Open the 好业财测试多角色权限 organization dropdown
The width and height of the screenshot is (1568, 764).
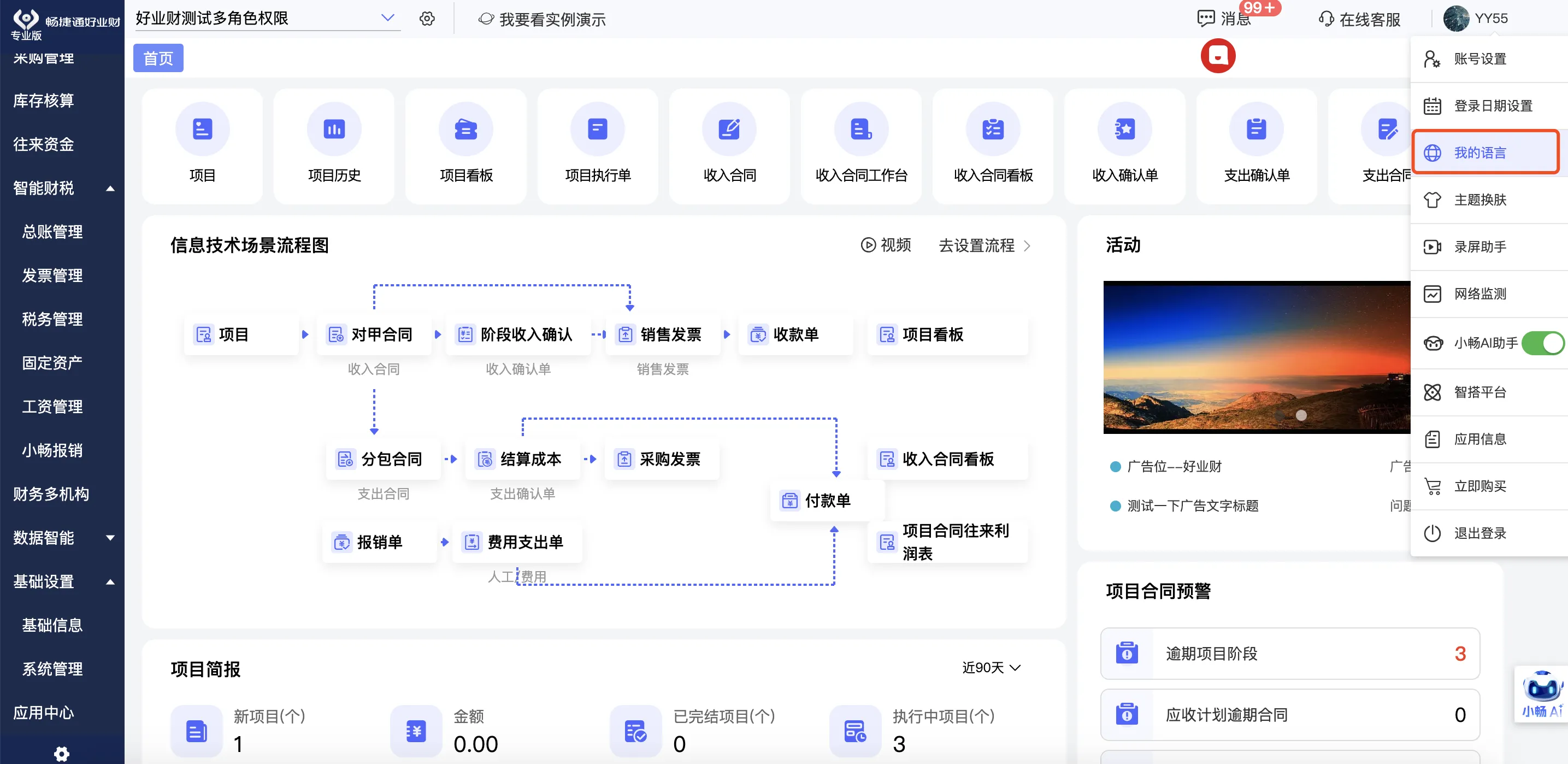point(388,17)
